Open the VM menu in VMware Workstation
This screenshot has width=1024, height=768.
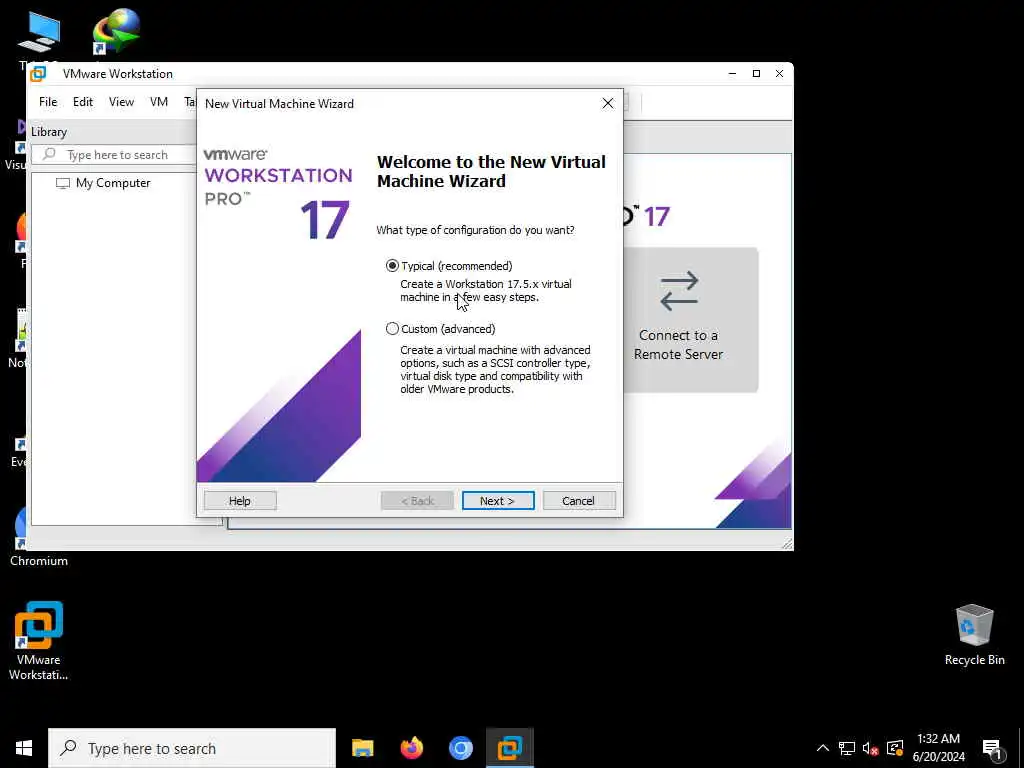159,102
